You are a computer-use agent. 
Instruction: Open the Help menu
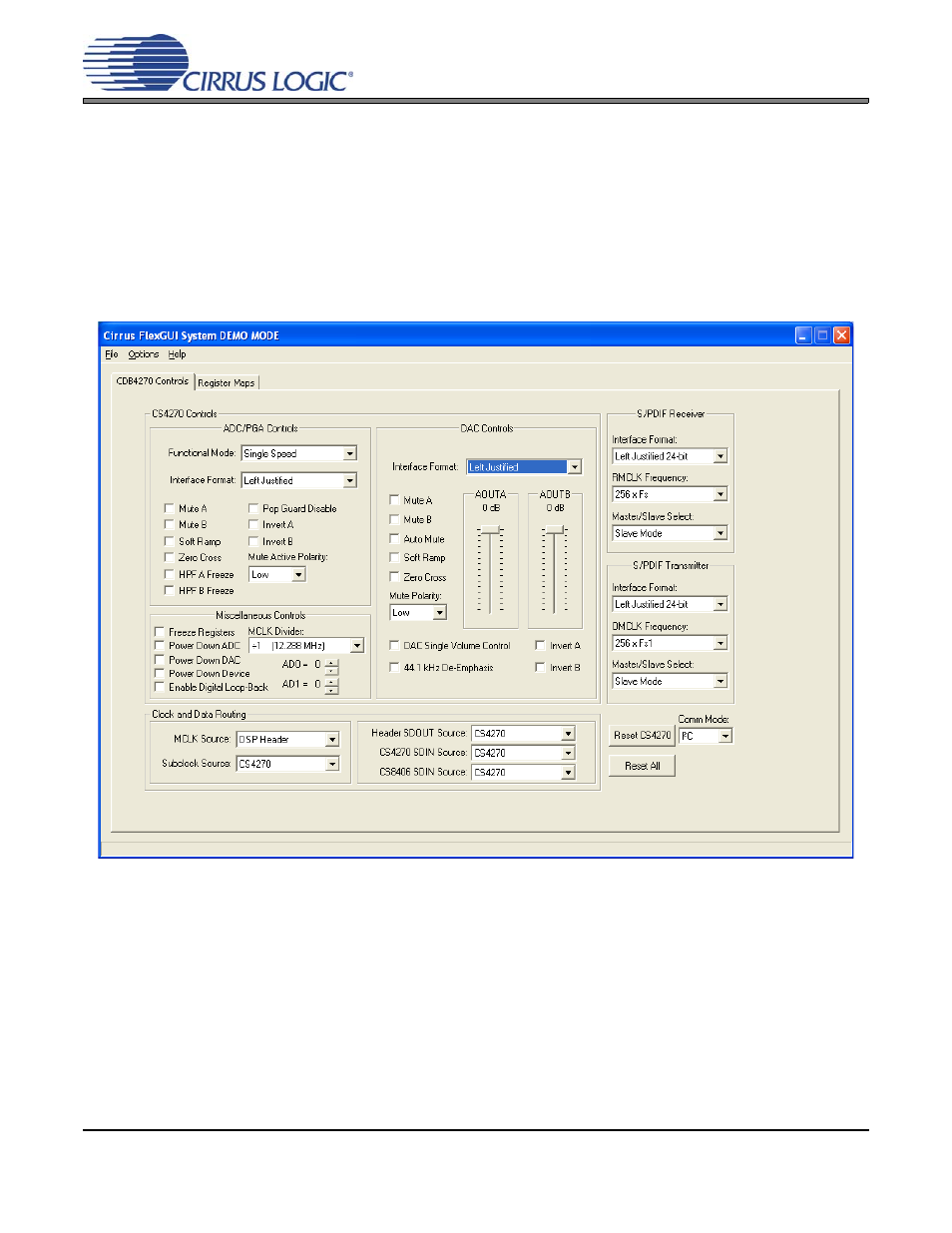[x=177, y=354]
